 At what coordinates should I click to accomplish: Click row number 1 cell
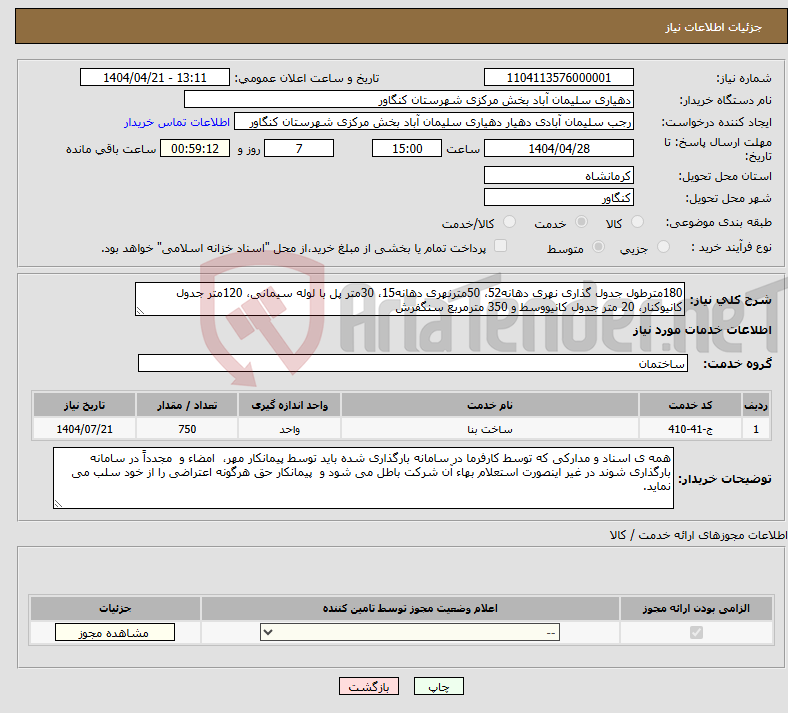pyautogui.click(x=756, y=429)
